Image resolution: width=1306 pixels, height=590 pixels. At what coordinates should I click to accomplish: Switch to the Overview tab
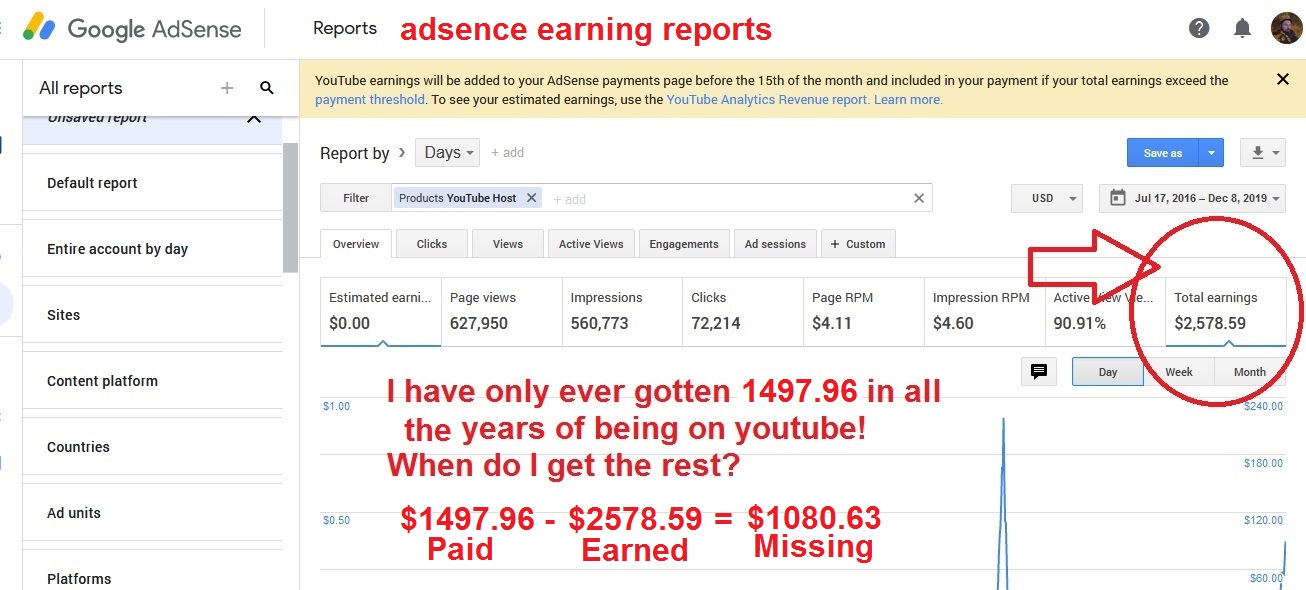pos(356,244)
